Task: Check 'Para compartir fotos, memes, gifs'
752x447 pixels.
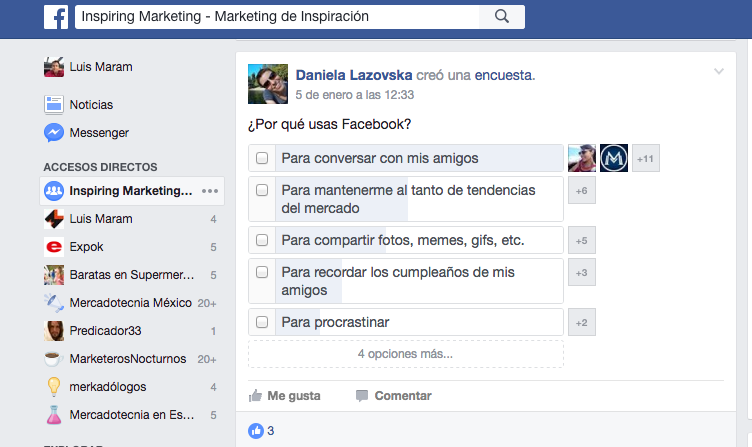Action: click(x=262, y=240)
